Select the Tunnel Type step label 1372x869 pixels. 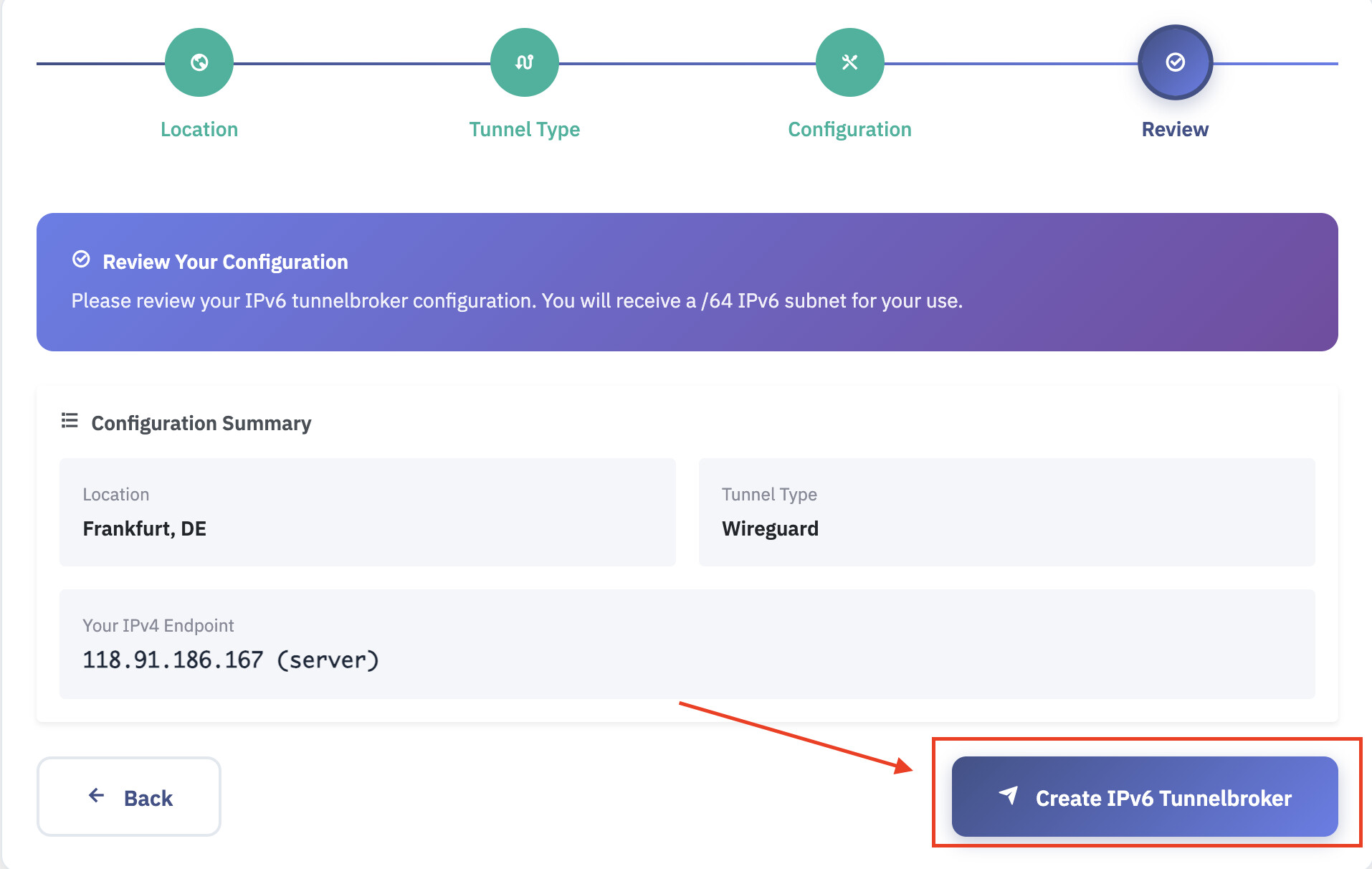click(x=525, y=130)
